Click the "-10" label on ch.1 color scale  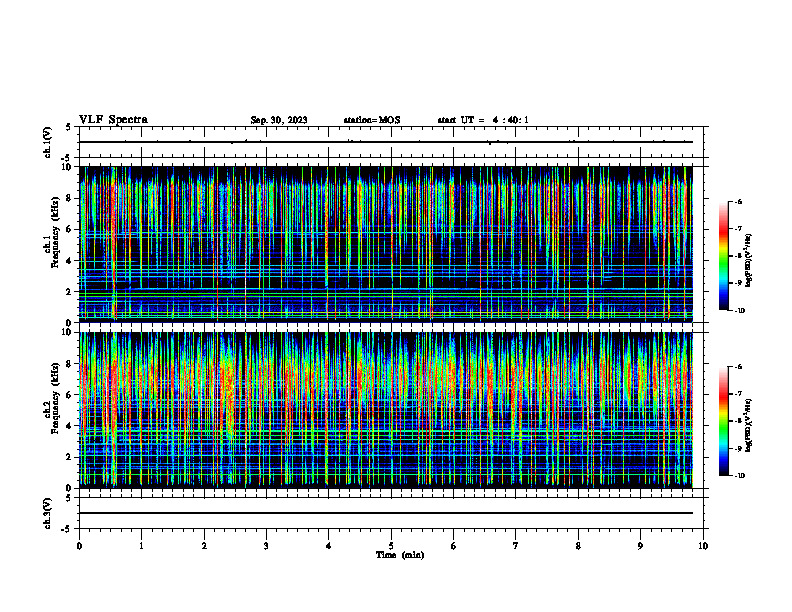[x=739, y=311]
